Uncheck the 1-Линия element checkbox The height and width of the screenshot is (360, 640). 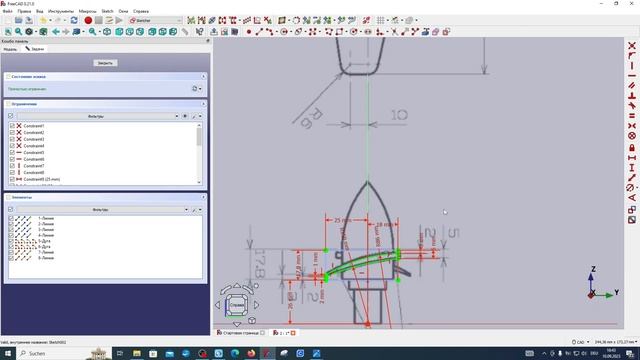coord(11,218)
